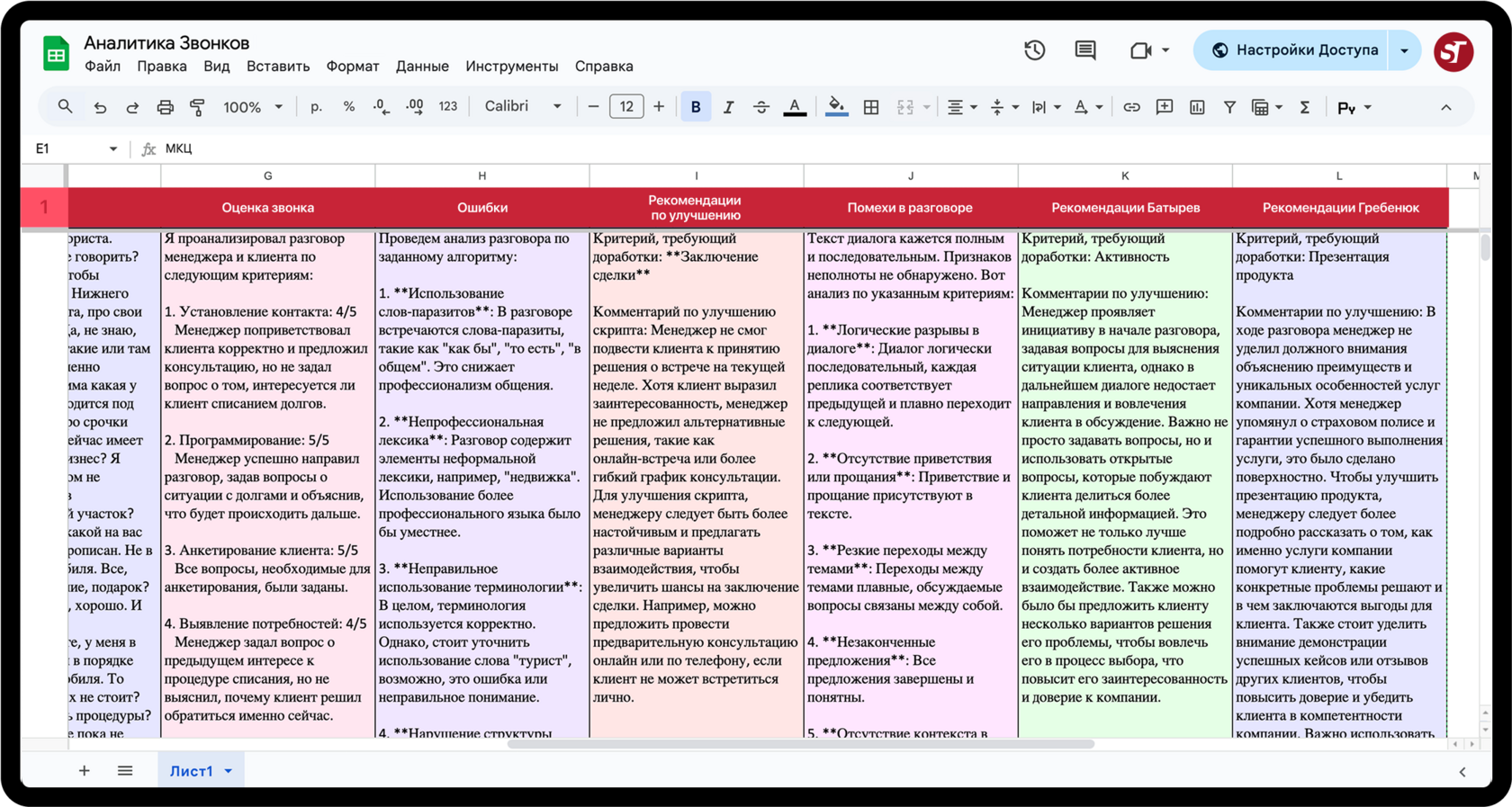
Task: Click the Настройки Доступа share button
Action: [1292, 50]
